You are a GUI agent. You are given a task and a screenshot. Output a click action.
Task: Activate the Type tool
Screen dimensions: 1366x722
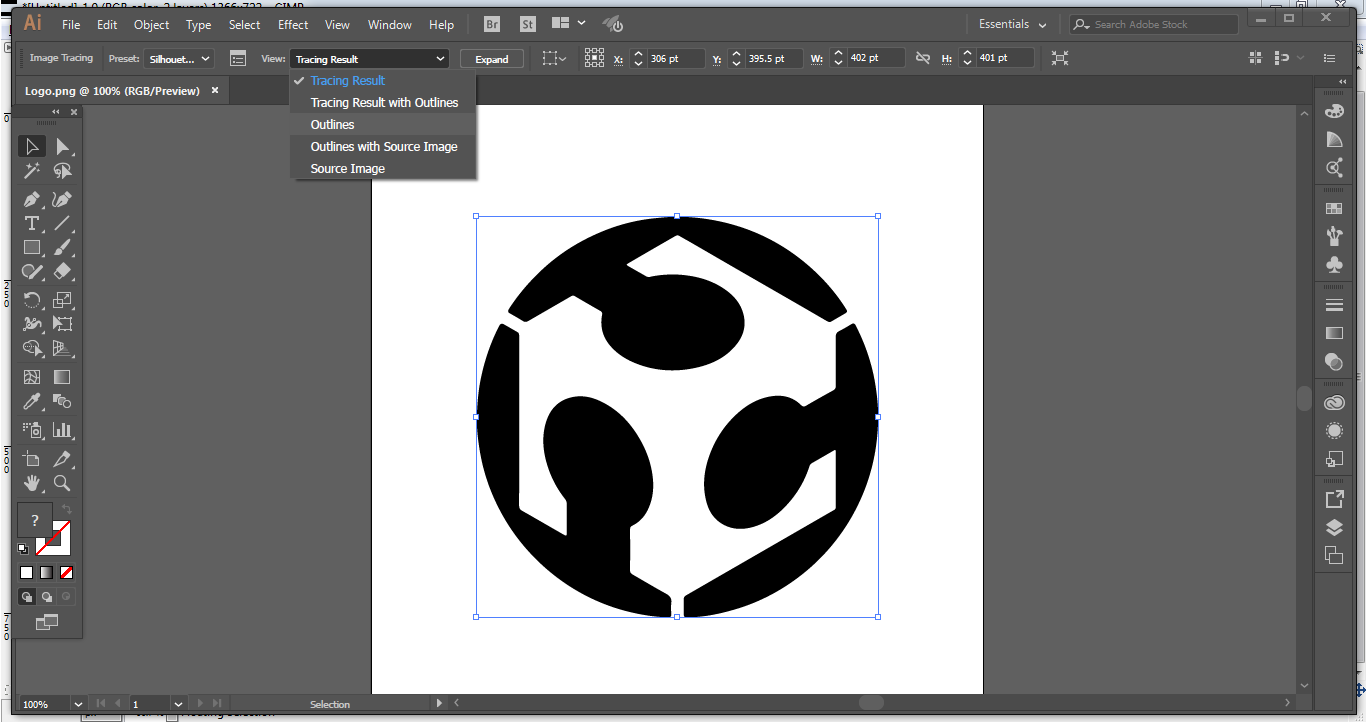32,223
